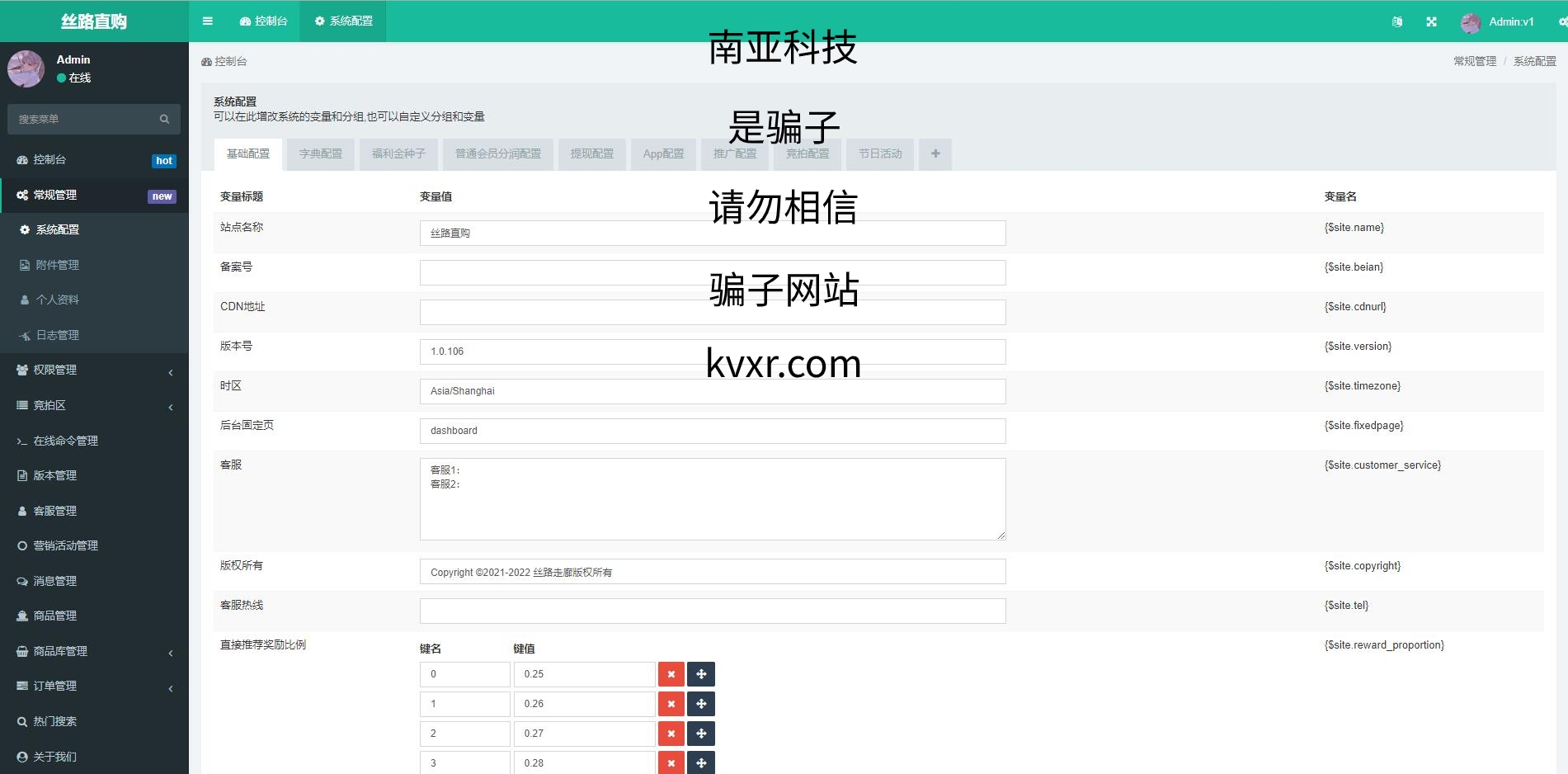
Task: Open 客服管理 in the sidebar
Action: pos(94,511)
